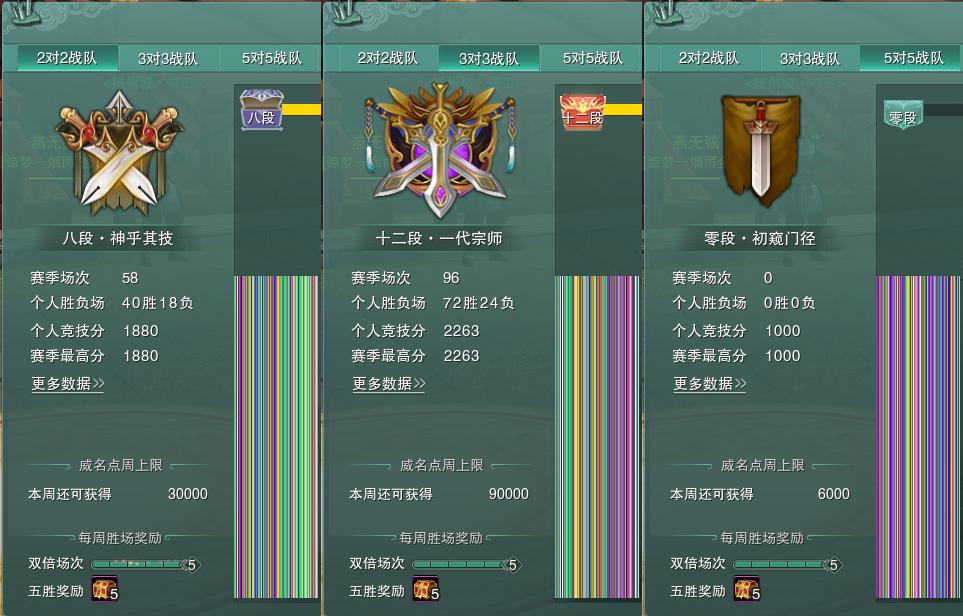Select the 3对3战队 tab in middle panel
963x616 pixels.
point(489,58)
